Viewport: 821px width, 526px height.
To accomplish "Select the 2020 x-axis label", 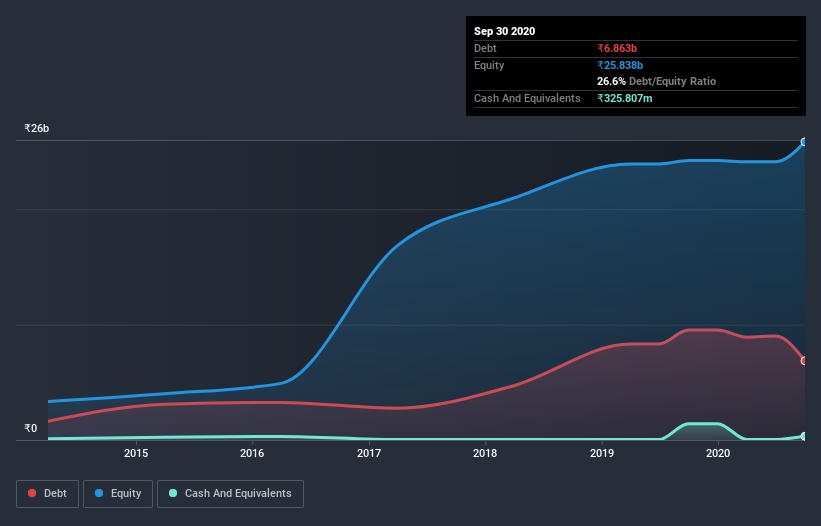I will tap(718, 453).
